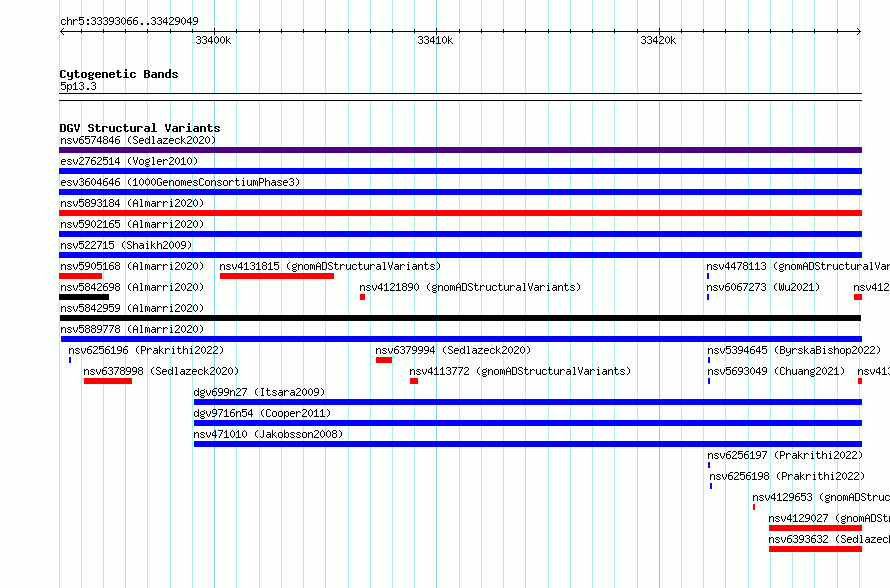Open nsv5893184 (Almarri2020) label

click(132, 203)
